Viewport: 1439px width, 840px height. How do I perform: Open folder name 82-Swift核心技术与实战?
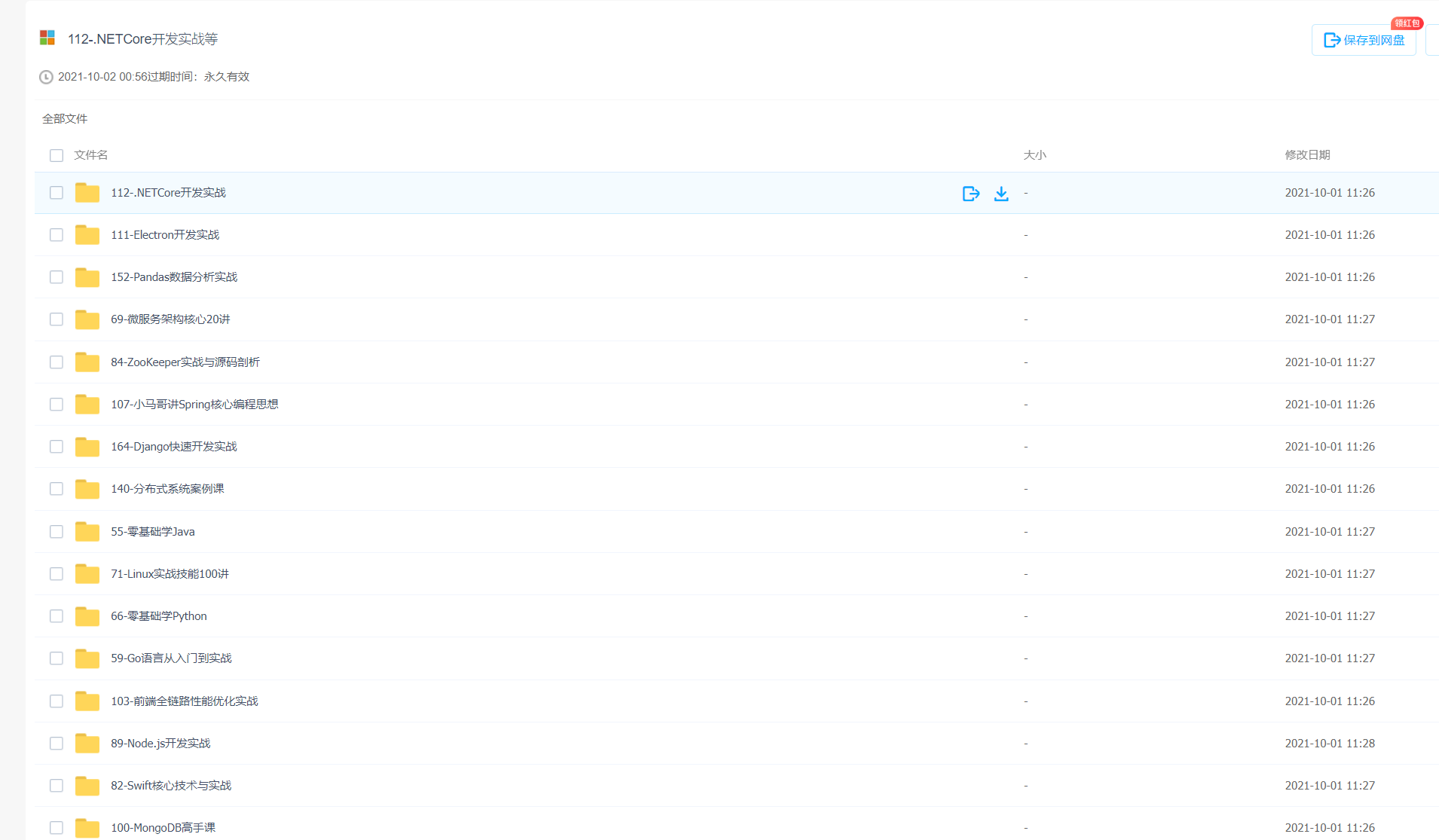tap(171, 786)
